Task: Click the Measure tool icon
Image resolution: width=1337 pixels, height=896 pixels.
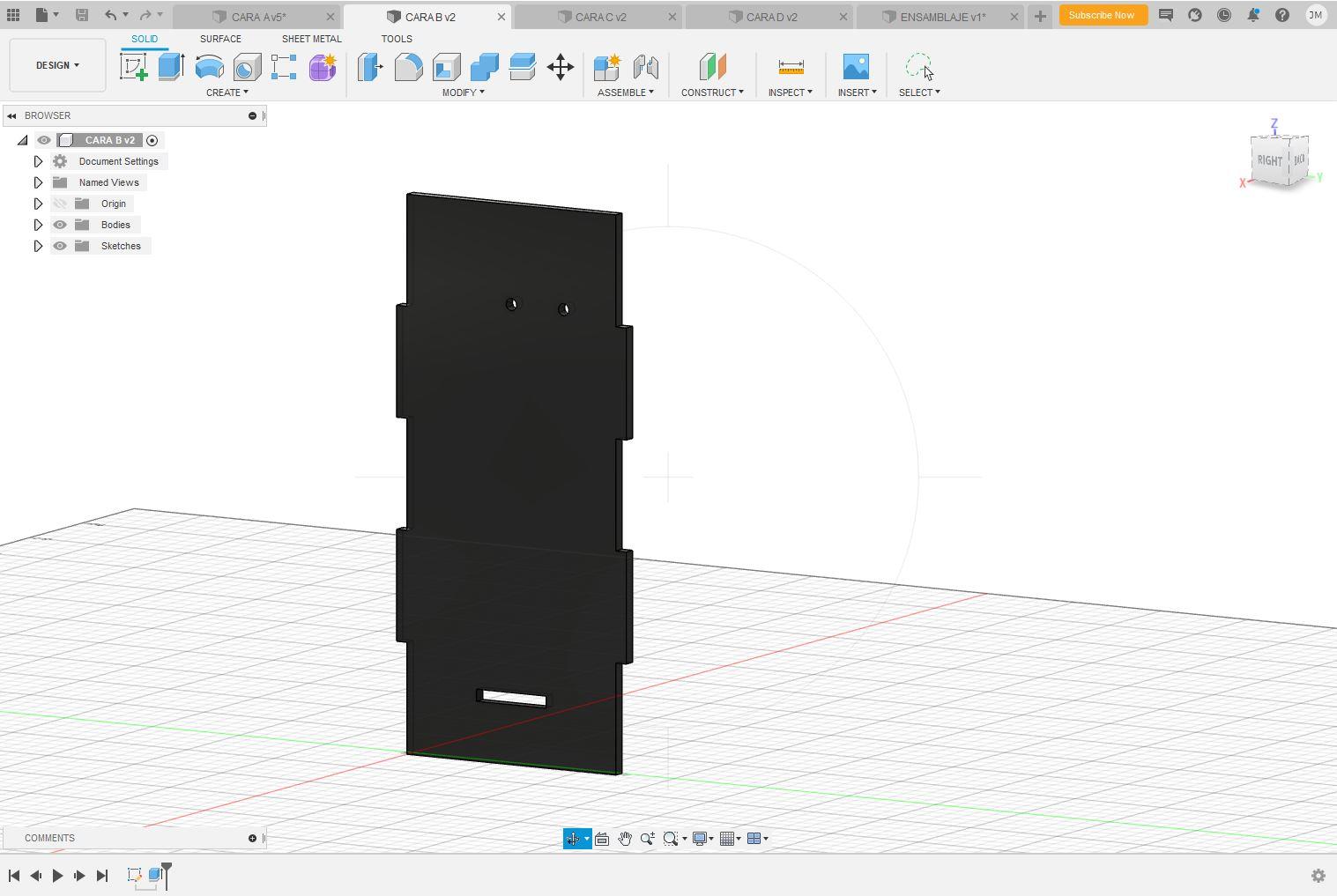Action: tap(791, 67)
